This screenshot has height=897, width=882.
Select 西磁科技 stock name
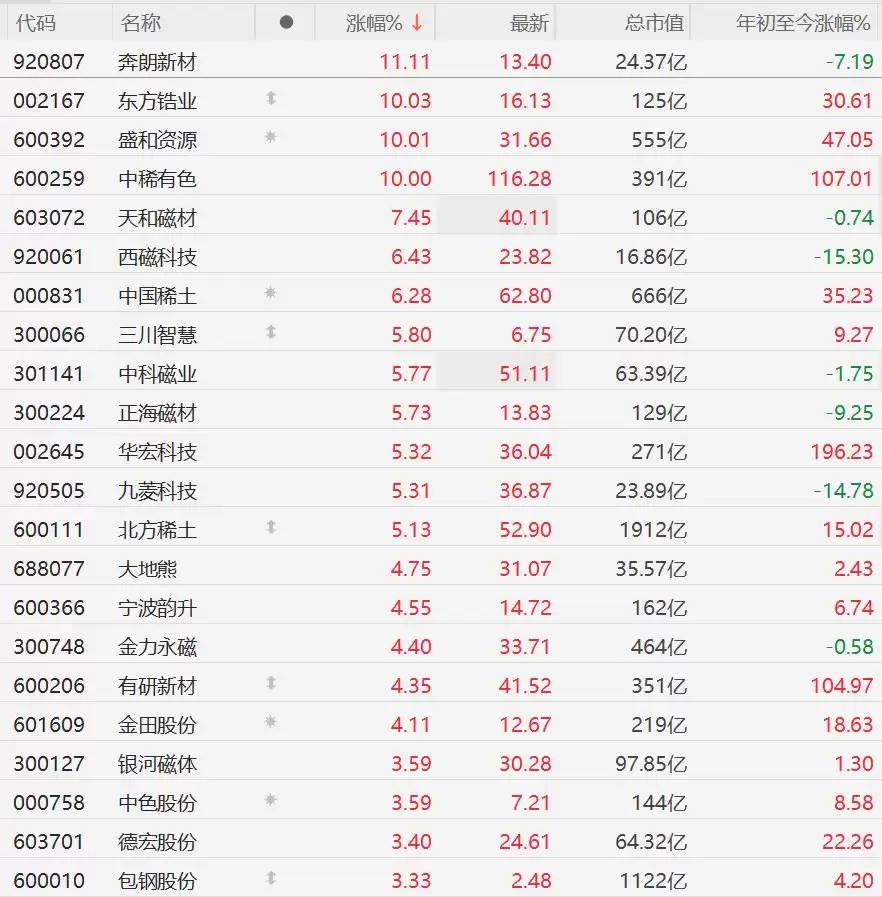click(157, 257)
